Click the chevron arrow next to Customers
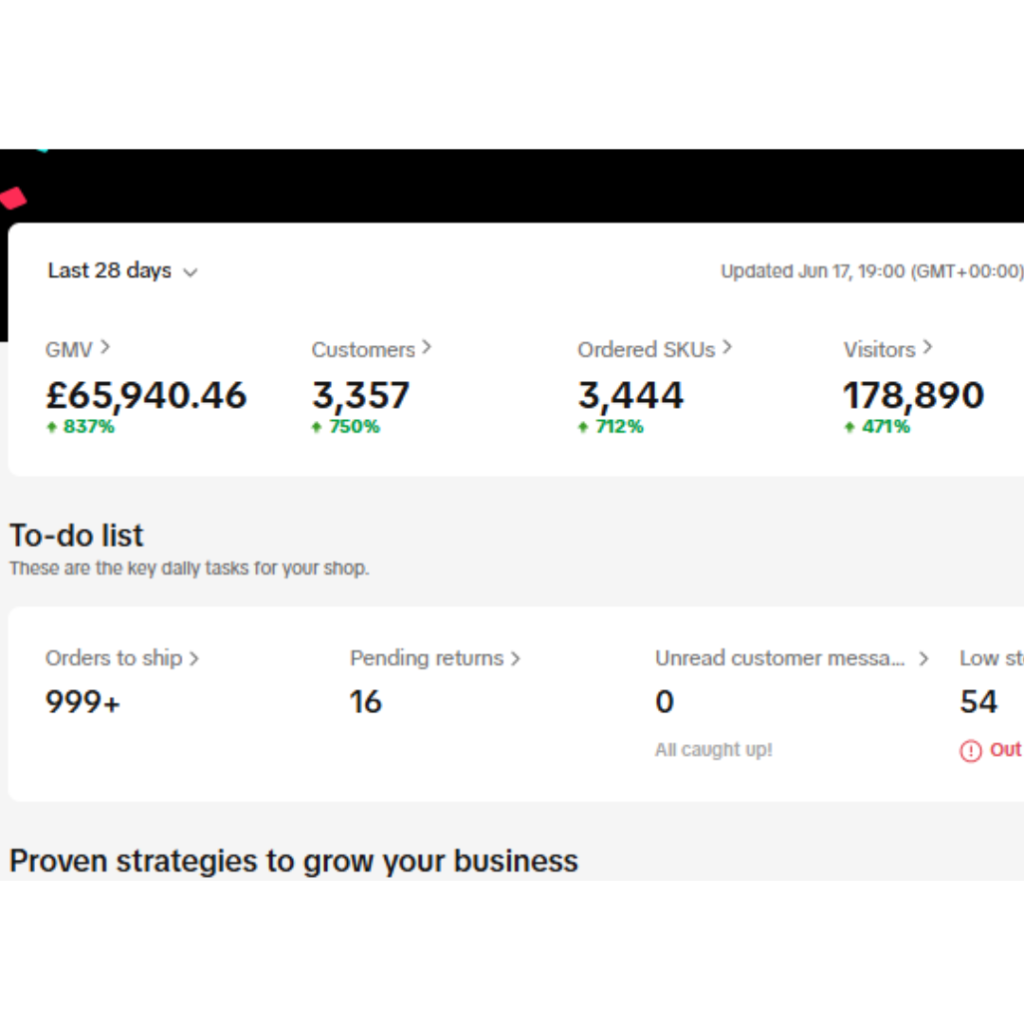1024x1024 pixels. (x=427, y=347)
